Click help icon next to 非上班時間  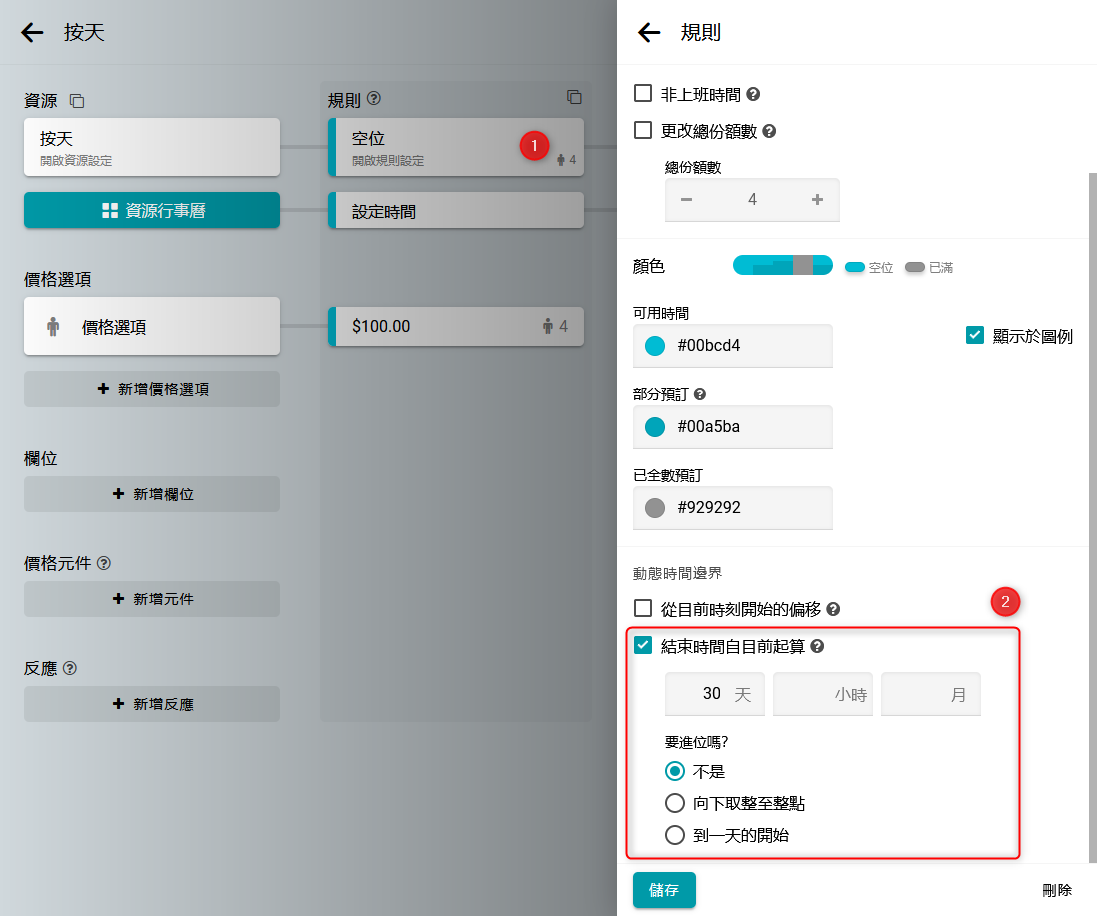pos(754,95)
